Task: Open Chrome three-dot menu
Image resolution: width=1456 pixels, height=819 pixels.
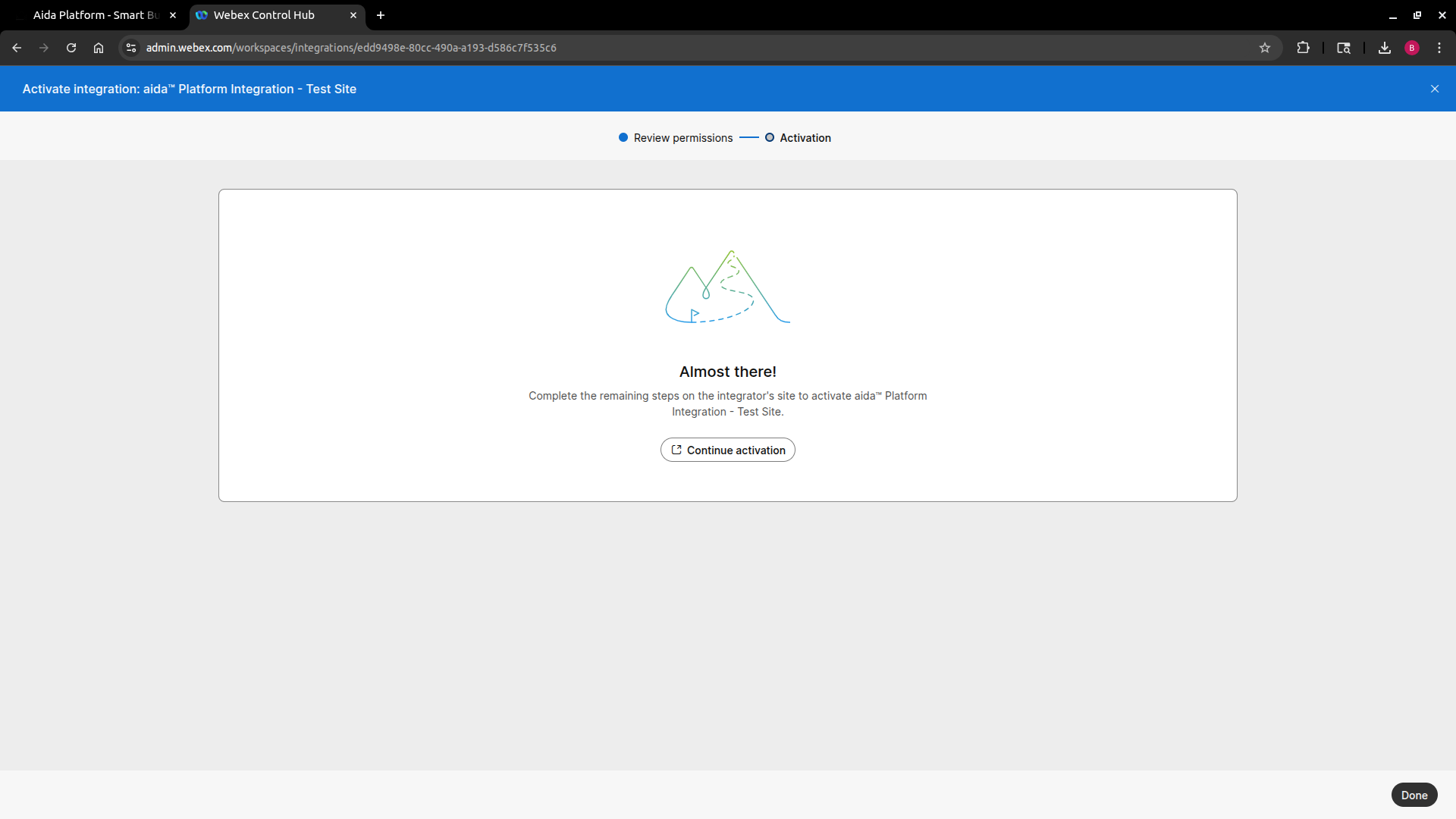Action: point(1439,48)
